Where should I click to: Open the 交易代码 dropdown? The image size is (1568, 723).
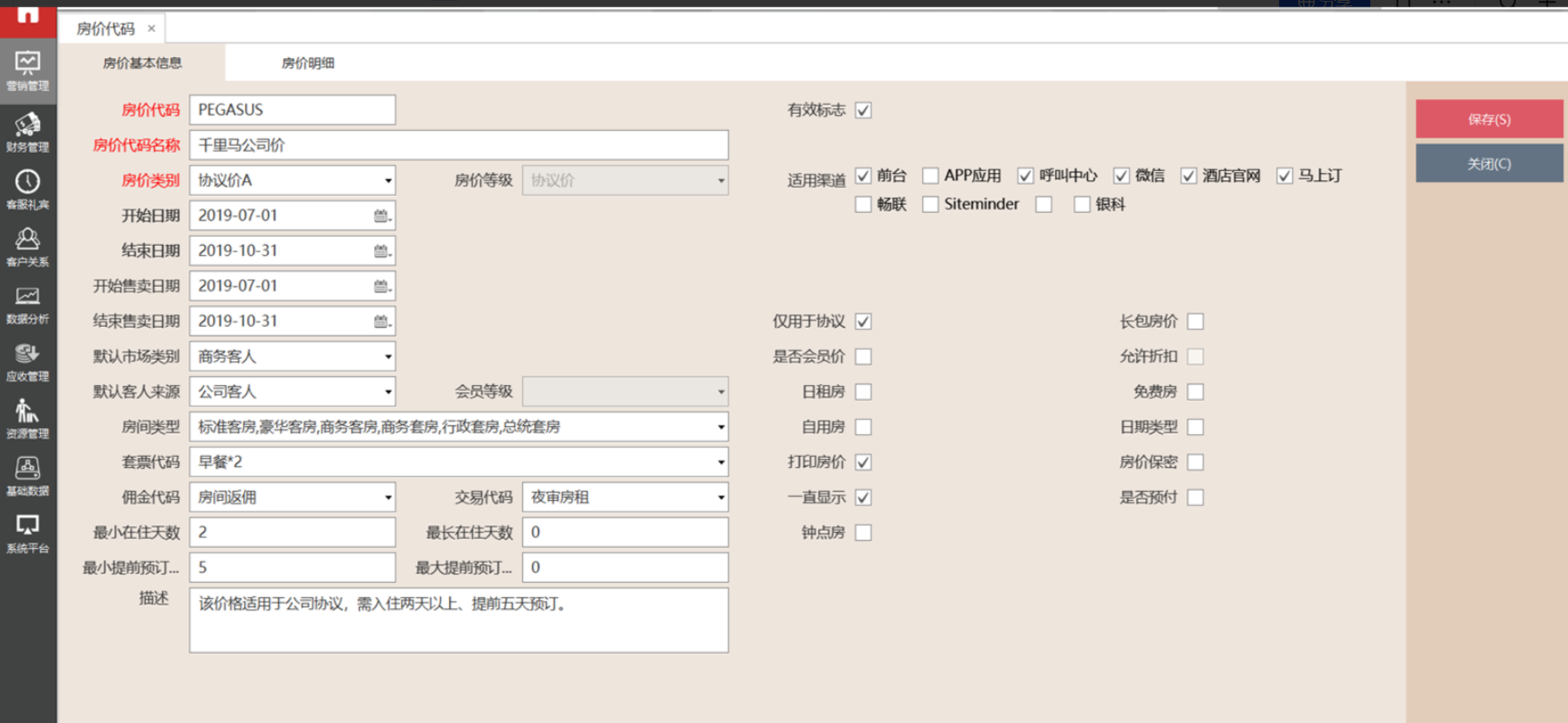[720, 497]
